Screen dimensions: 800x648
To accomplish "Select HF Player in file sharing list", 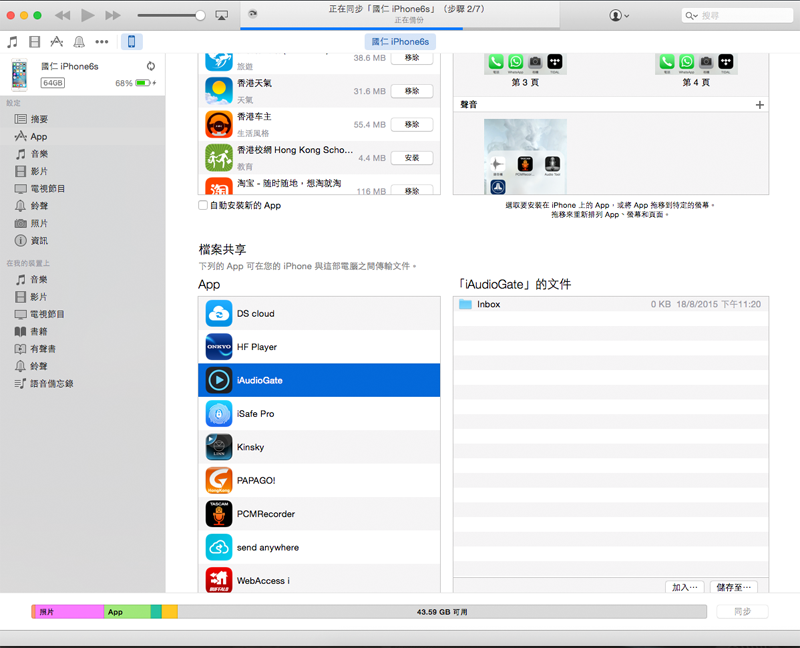I will point(319,347).
